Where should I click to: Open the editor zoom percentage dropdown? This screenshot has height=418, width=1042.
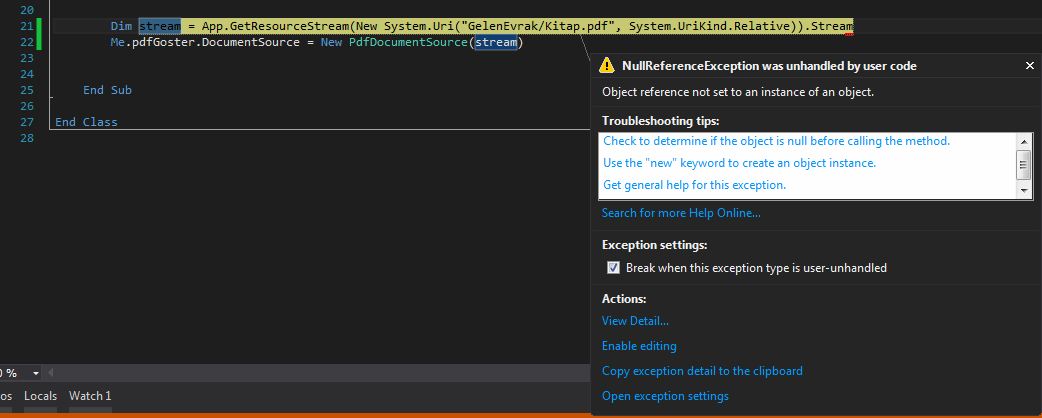pos(36,373)
